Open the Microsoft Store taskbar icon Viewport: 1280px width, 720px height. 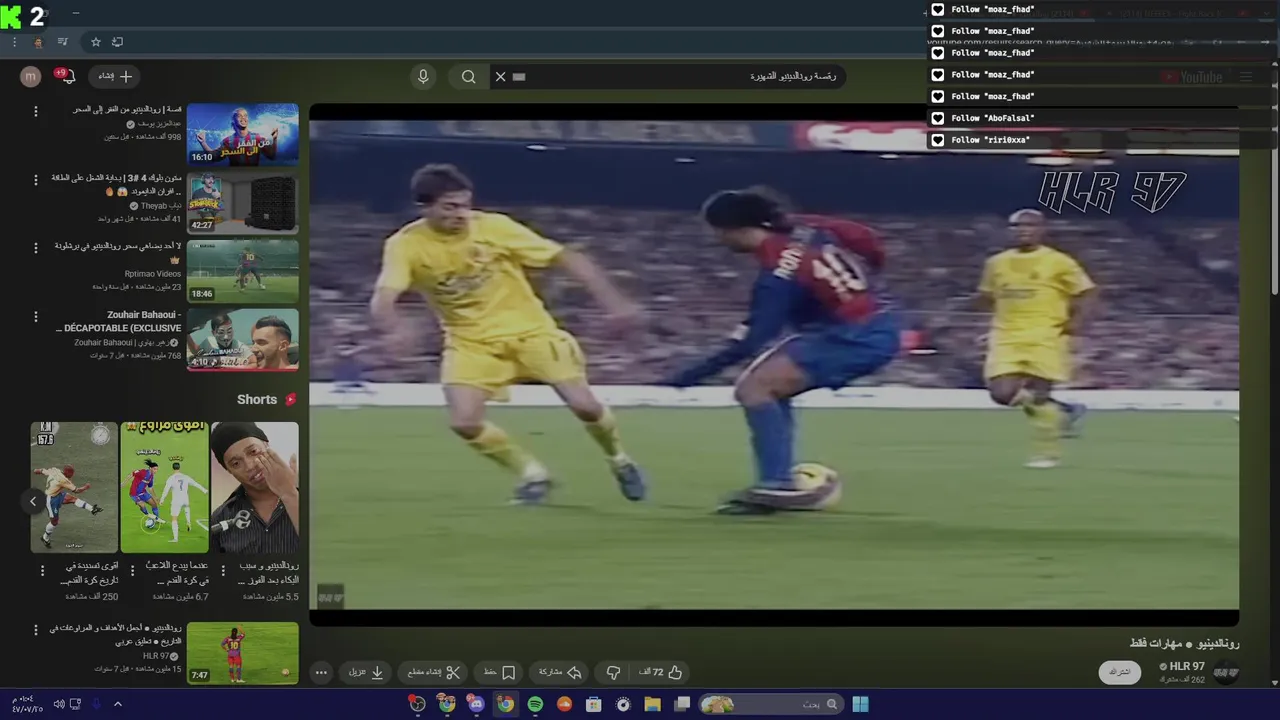click(x=594, y=704)
